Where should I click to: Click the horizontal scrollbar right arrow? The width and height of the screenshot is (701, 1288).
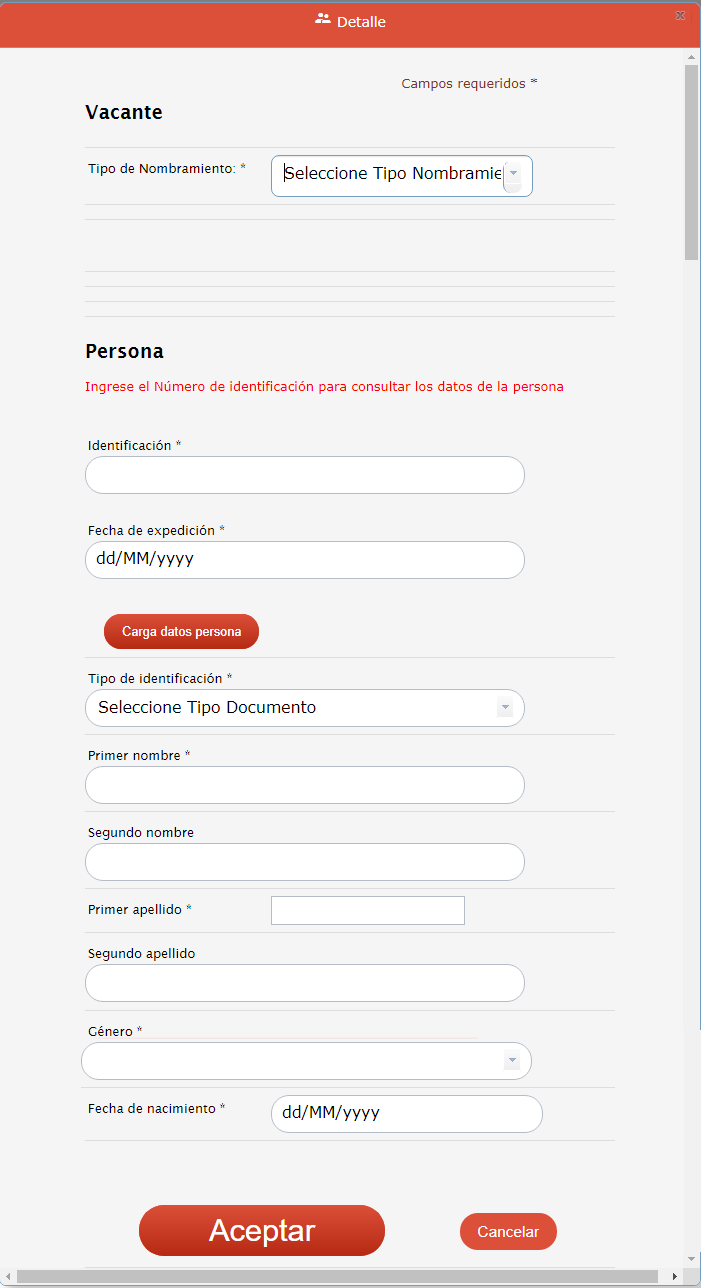[x=674, y=1276]
